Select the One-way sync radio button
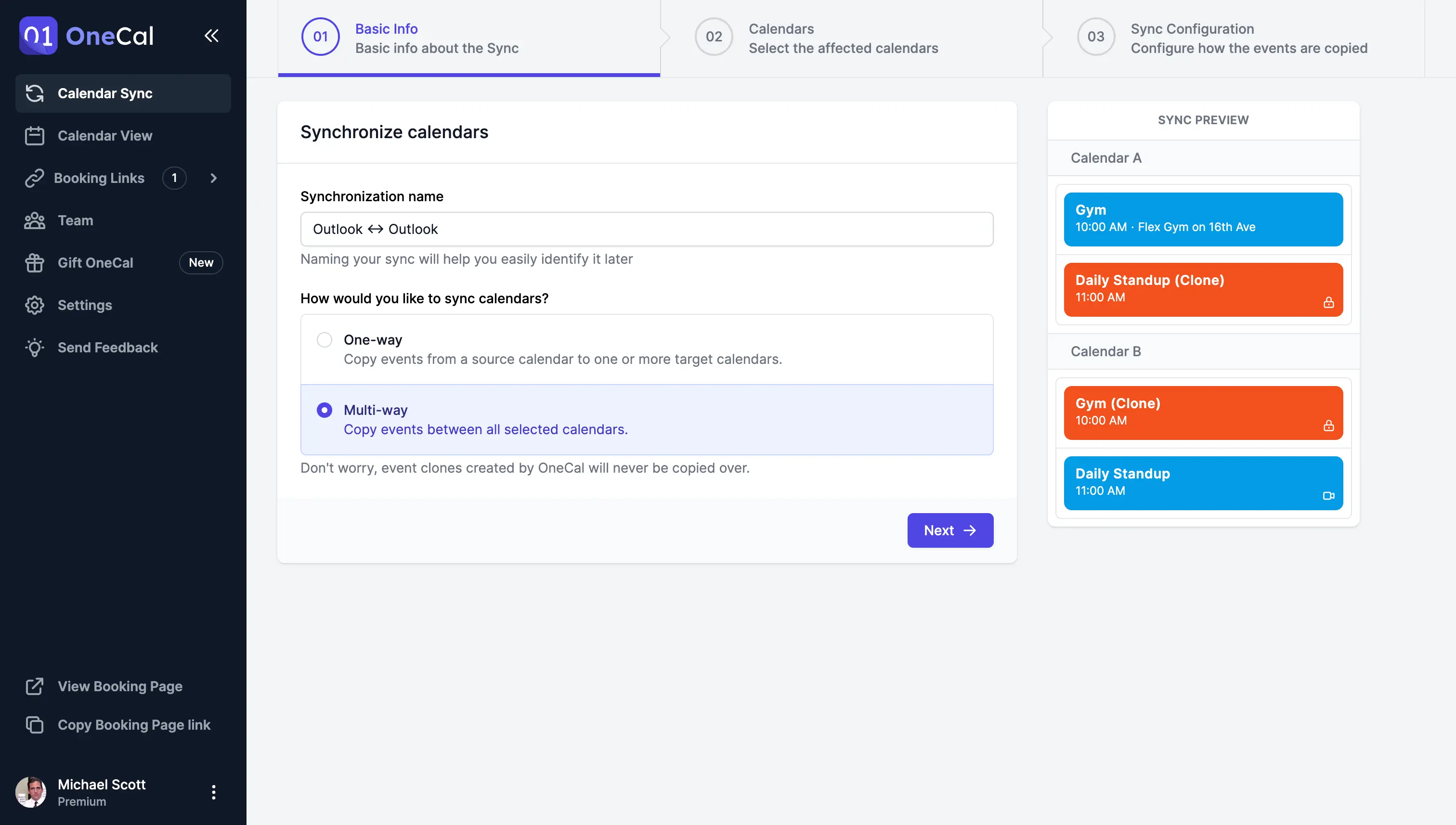 [x=324, y=339]
